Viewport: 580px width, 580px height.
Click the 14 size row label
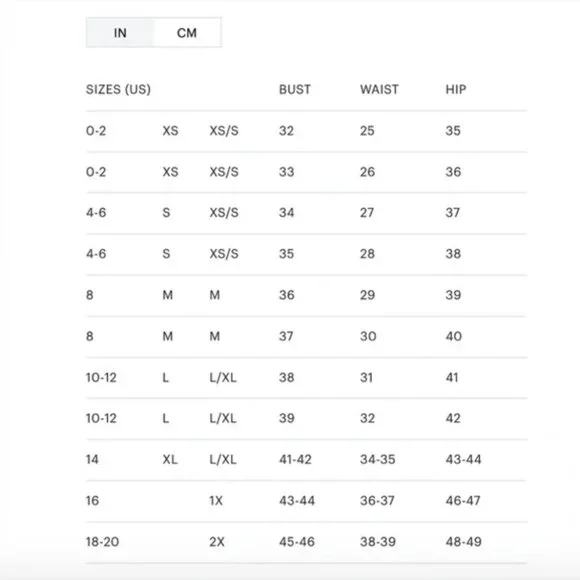click(92, 459)
